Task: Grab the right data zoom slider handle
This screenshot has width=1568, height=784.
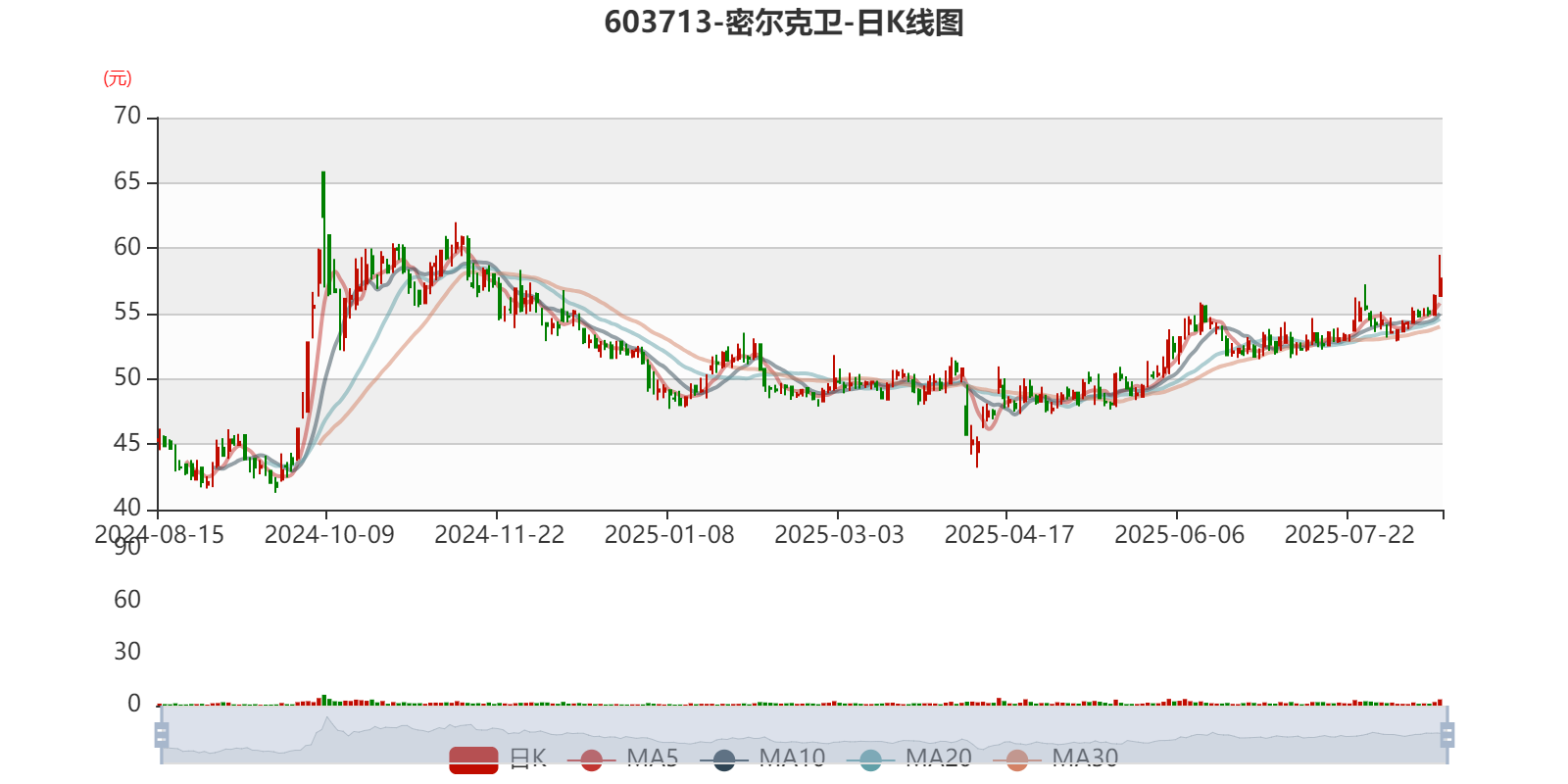Action: point(1446,734)
